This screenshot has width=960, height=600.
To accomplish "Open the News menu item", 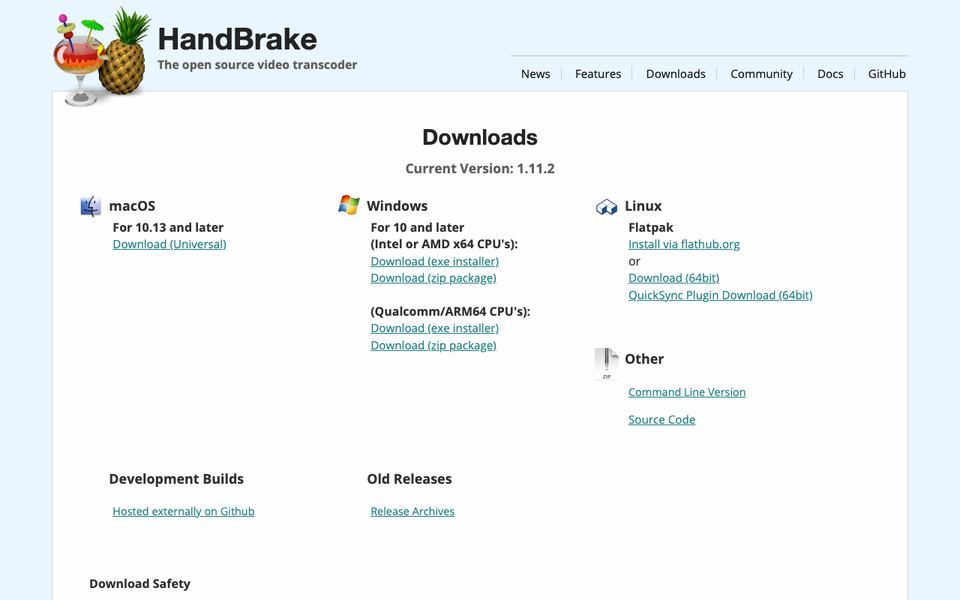I will coord(535,74).
